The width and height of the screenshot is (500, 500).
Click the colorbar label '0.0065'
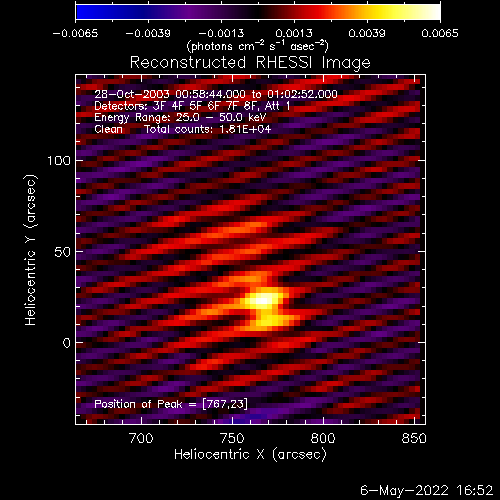pyautogui.click(x=440, y=33)
